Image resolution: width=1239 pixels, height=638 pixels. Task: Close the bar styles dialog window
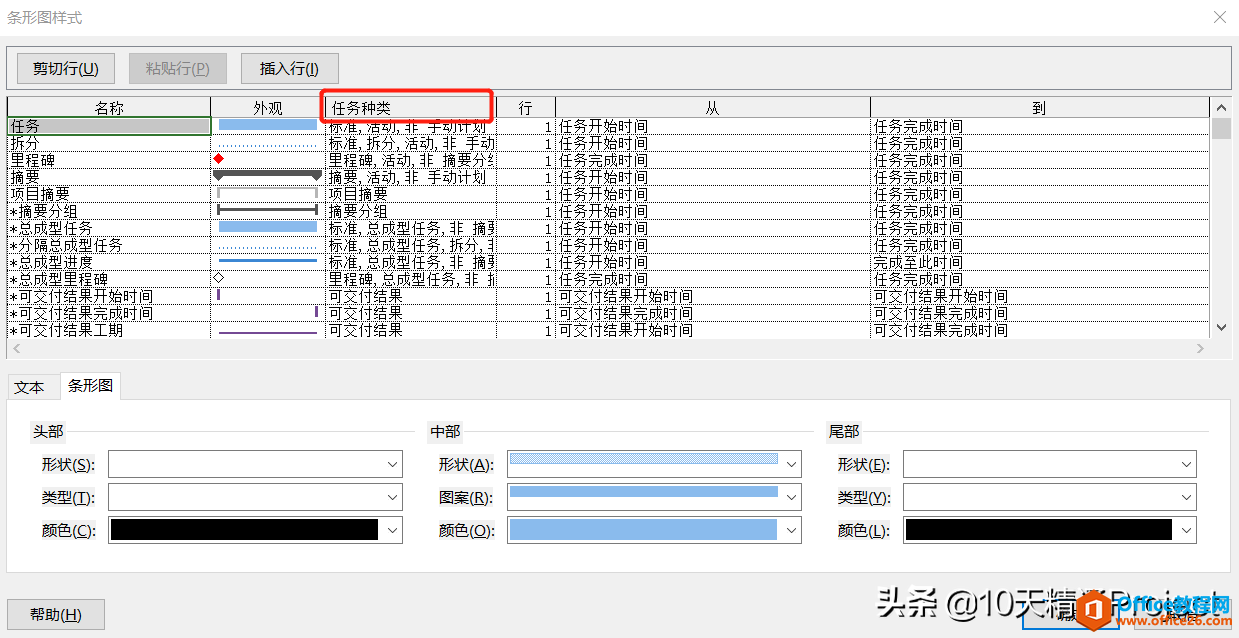[1219, 18]
